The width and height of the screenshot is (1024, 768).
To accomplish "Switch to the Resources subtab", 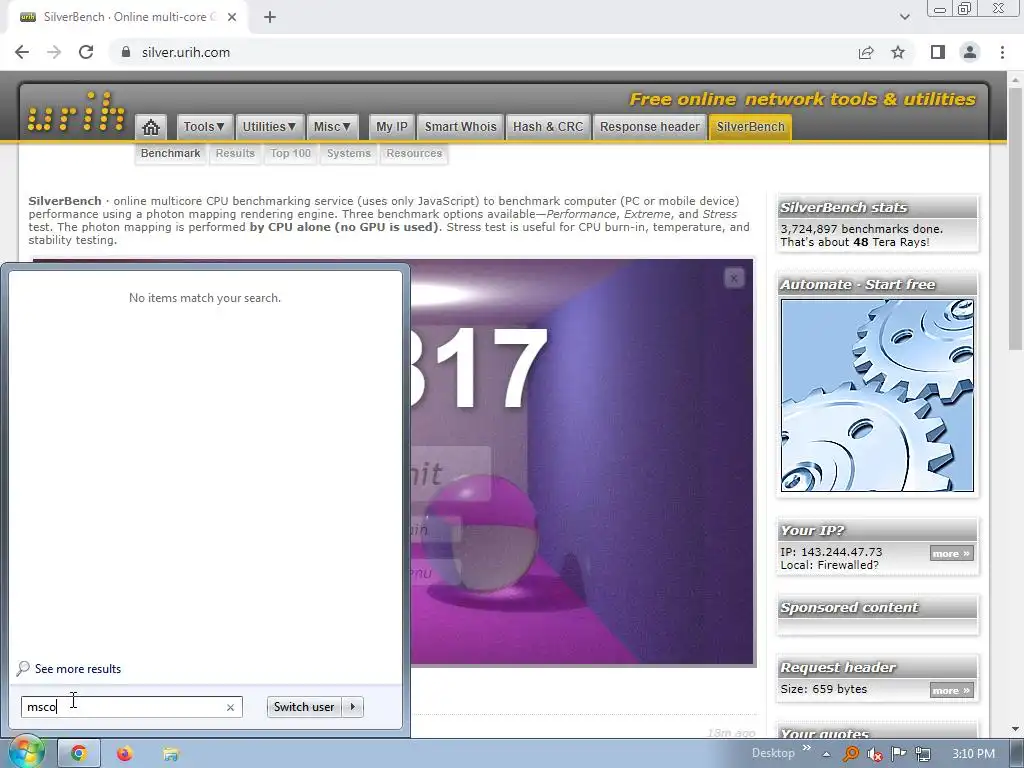I will [x=414, y=153].
